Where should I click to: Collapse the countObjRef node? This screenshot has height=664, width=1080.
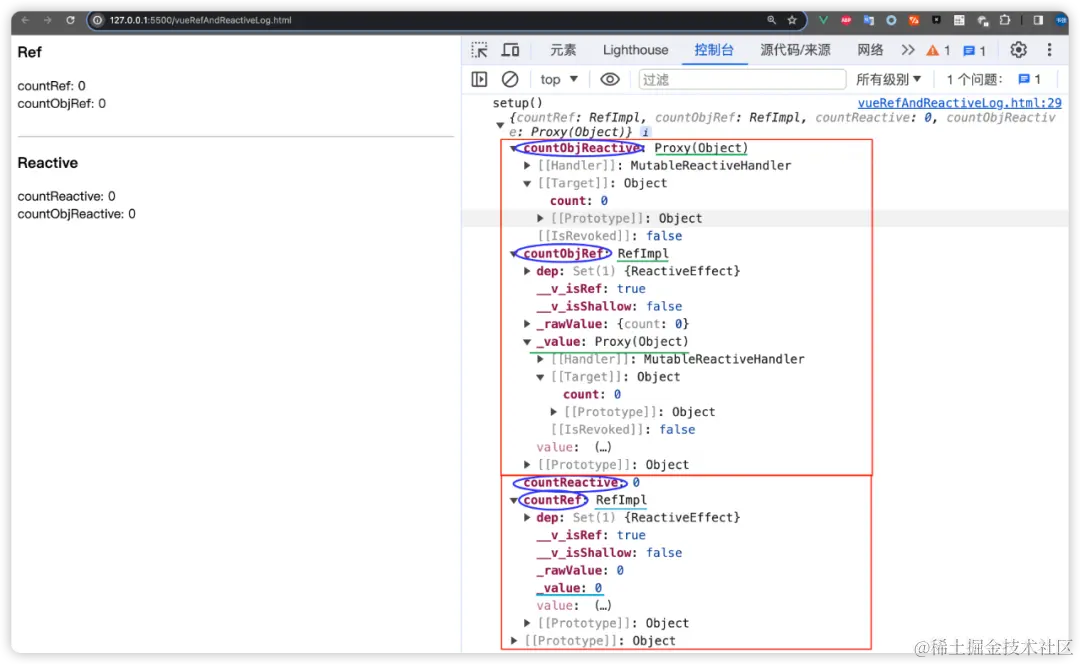(513, 253)
